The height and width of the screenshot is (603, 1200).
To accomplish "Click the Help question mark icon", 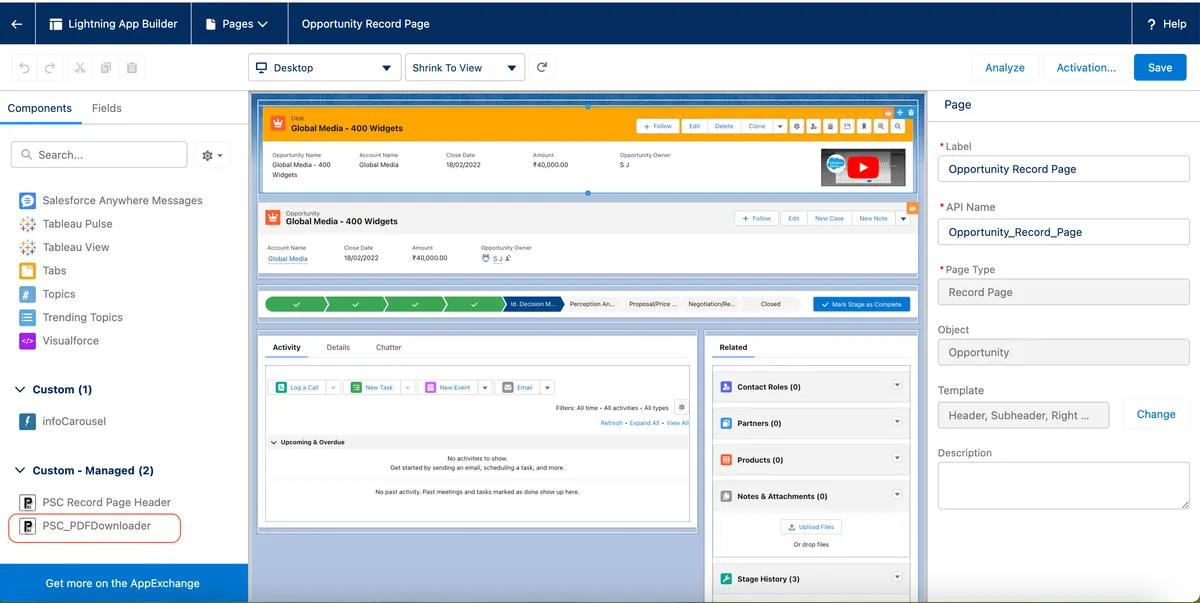I will [1152, 24].
